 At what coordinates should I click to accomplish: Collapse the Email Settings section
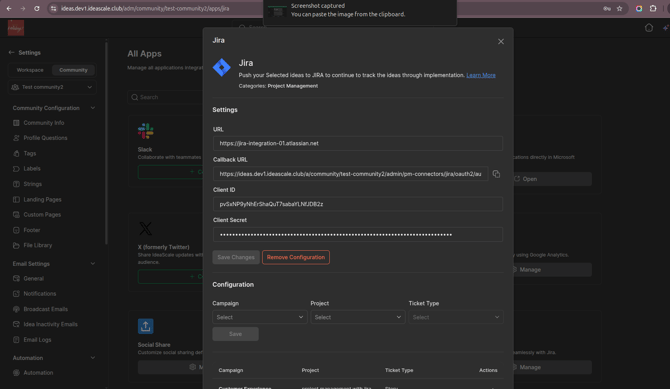[x=93, y=264]
